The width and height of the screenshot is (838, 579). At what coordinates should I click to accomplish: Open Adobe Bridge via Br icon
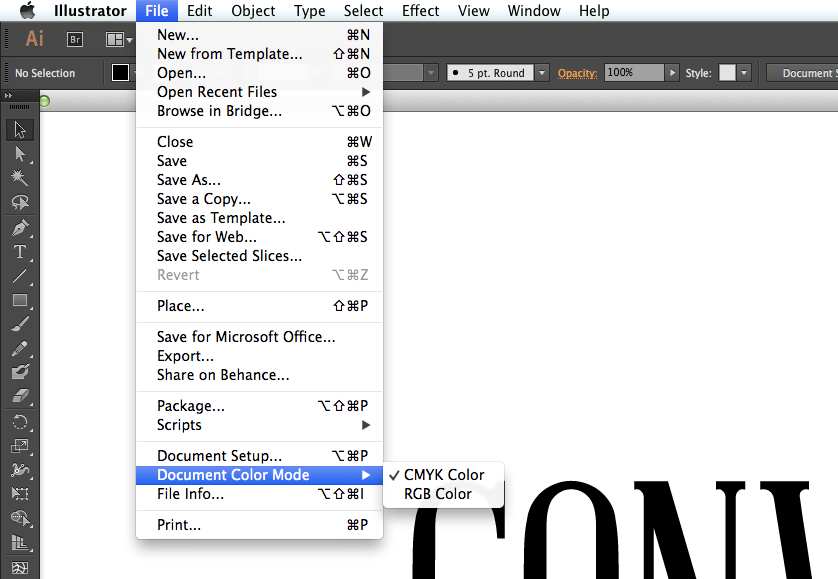[x=75, y=39]
